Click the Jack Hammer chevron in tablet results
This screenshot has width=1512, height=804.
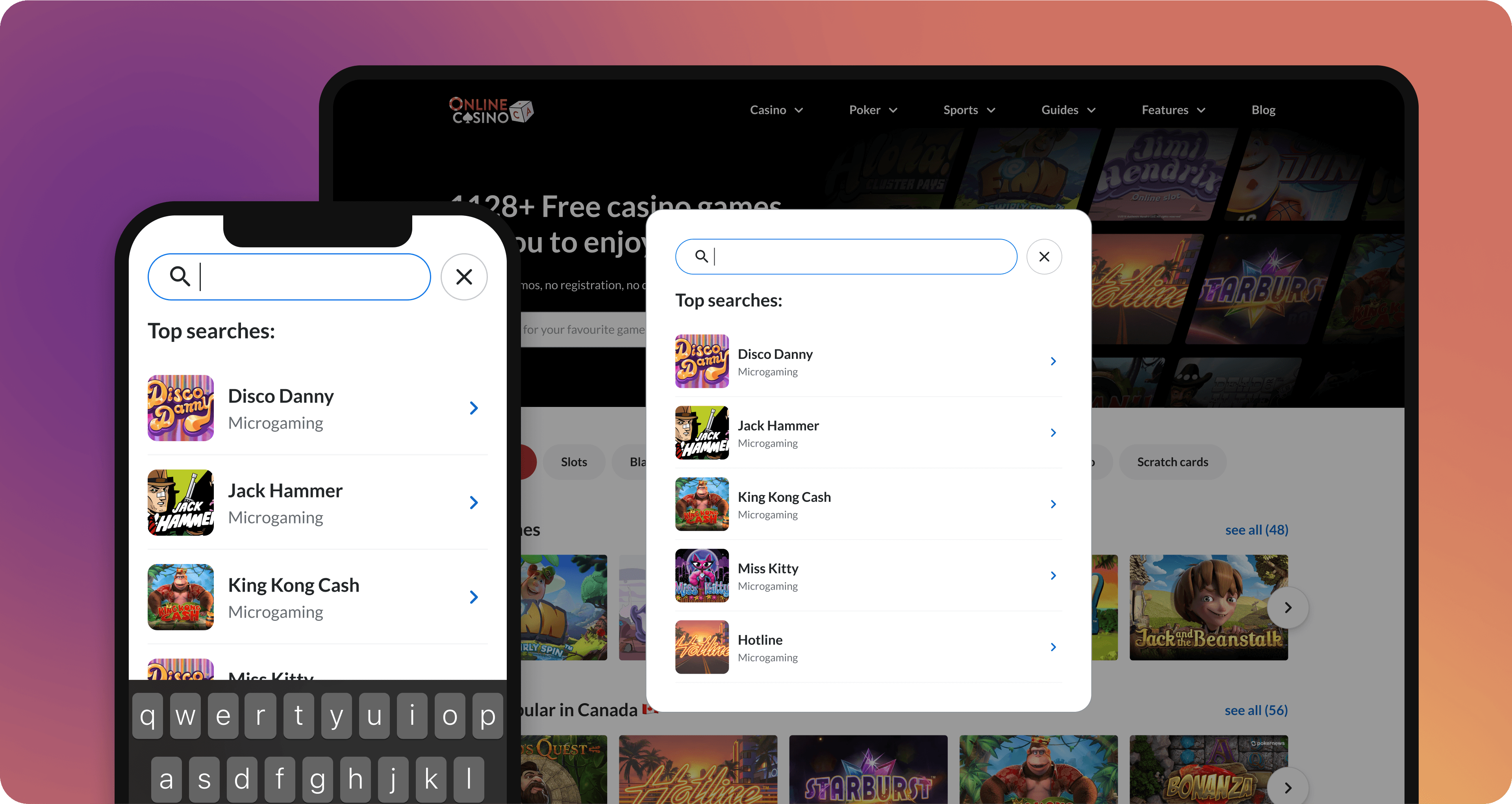[x=1053, y=433]
